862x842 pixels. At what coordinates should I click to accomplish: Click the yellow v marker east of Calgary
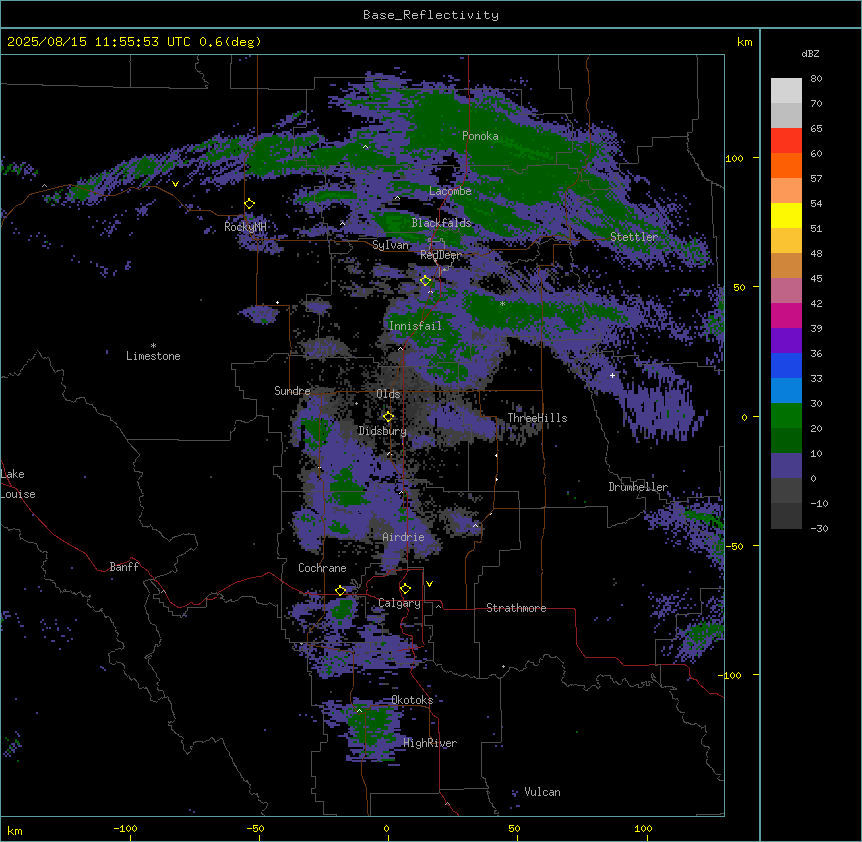(429, 584)
